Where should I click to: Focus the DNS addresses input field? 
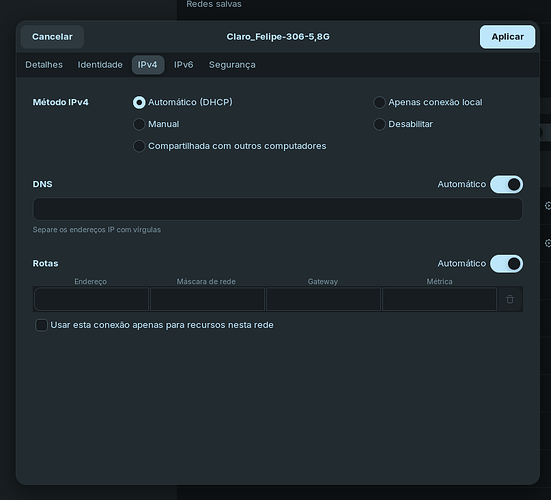tap(278, 209)
